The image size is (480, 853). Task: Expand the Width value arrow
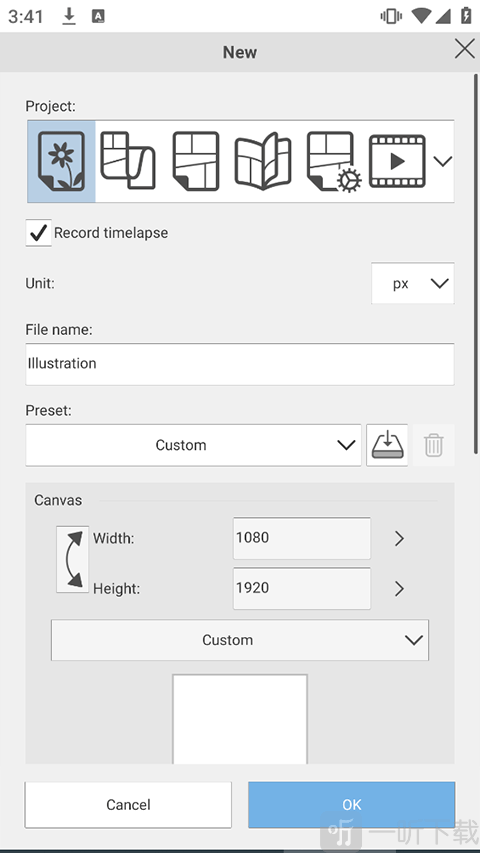[x=399, y=539]
